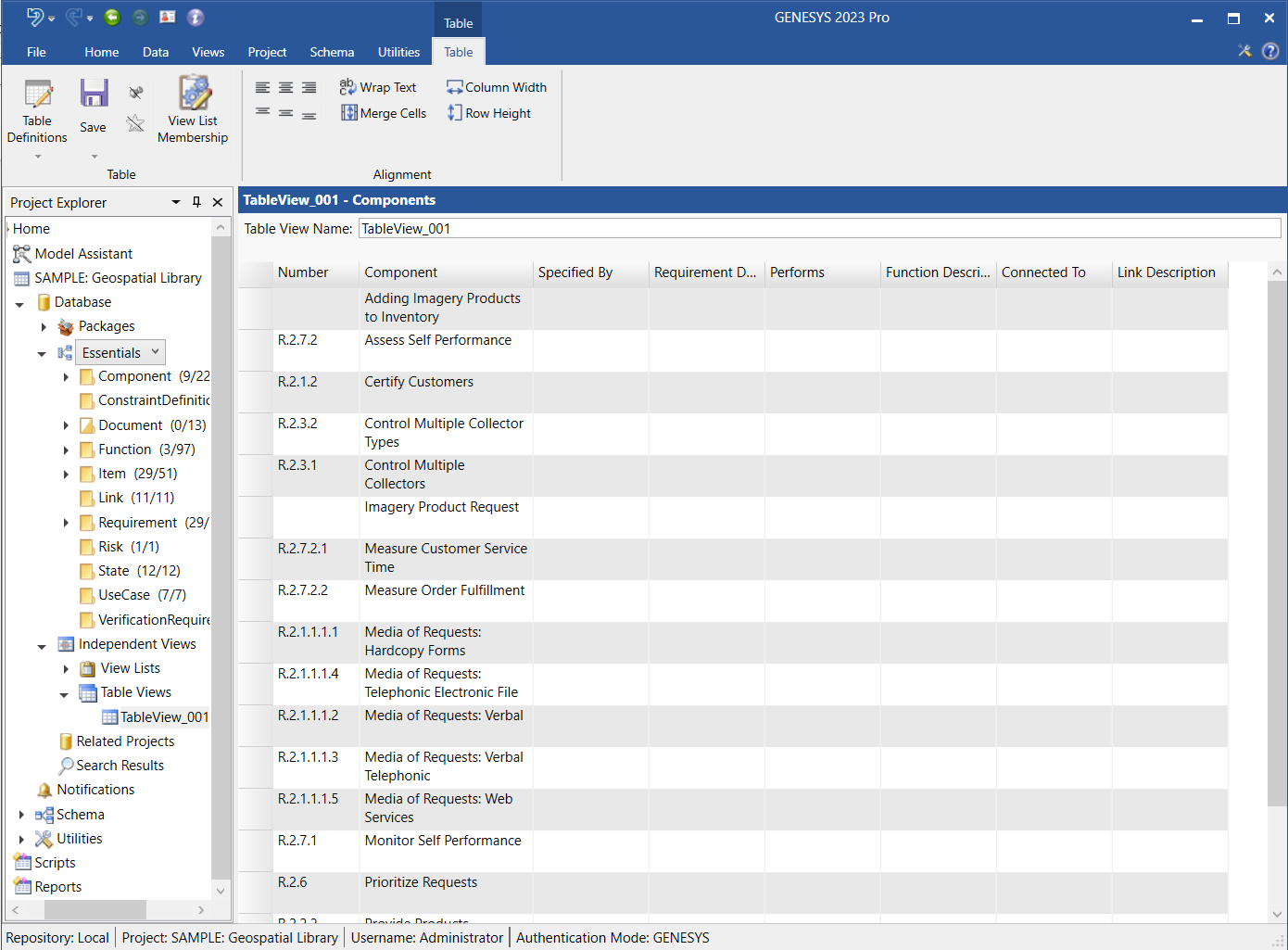
Task: Click the purple info icon in title bar
Action: pos(196,17)
